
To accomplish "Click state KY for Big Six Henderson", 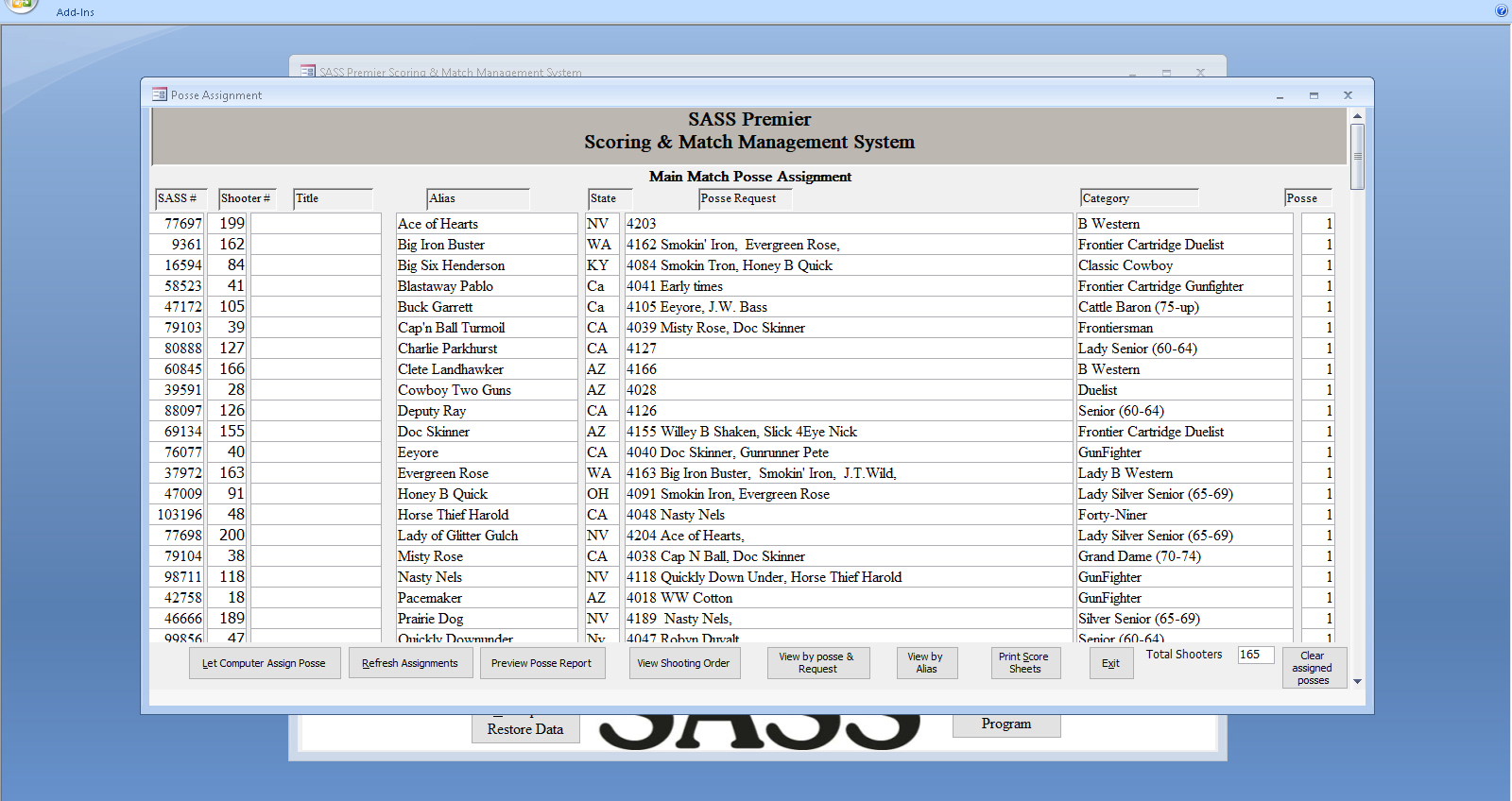I will click(602, 265).
